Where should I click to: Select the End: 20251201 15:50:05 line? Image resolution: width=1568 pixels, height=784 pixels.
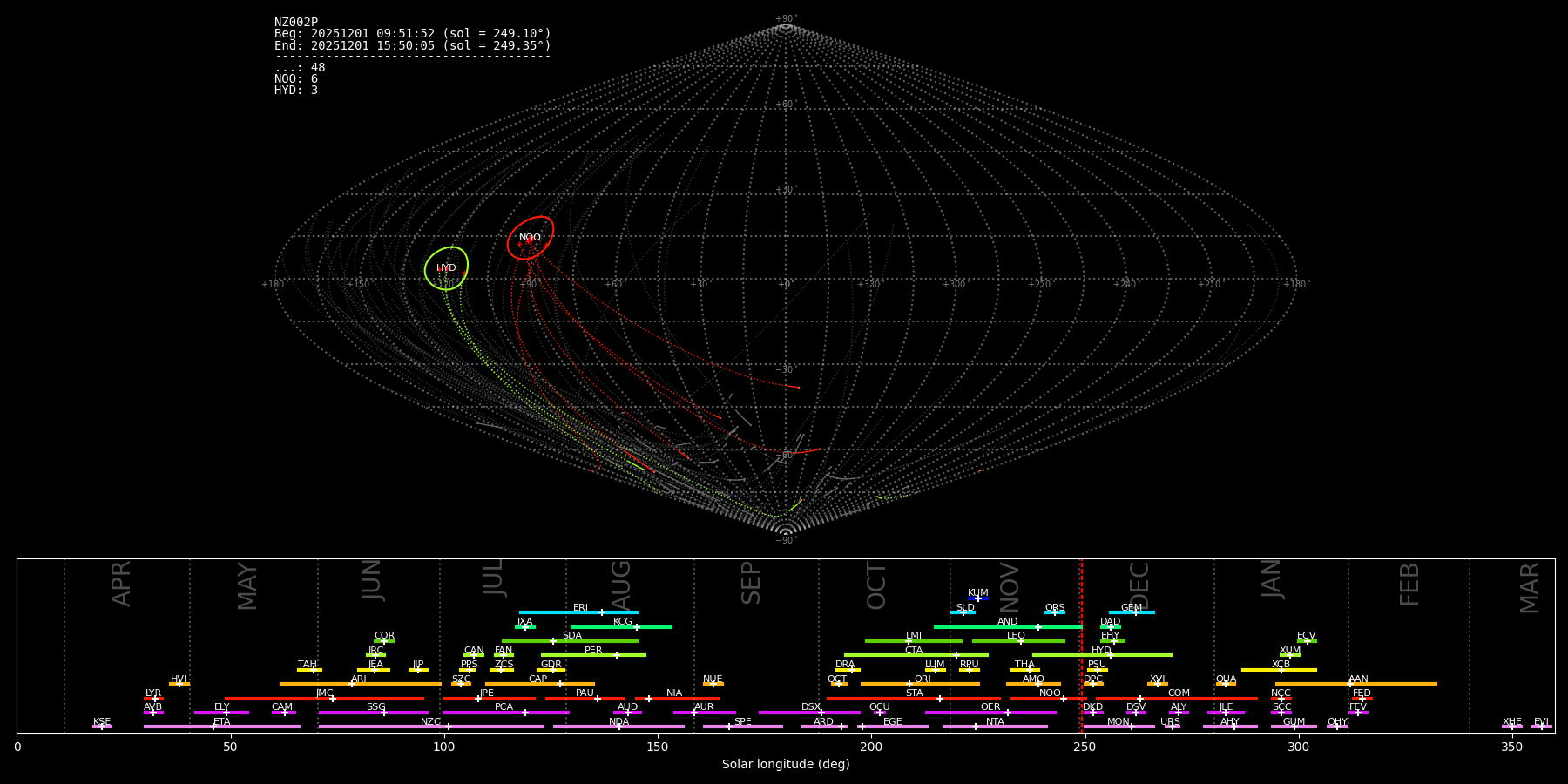click(413, 45)
